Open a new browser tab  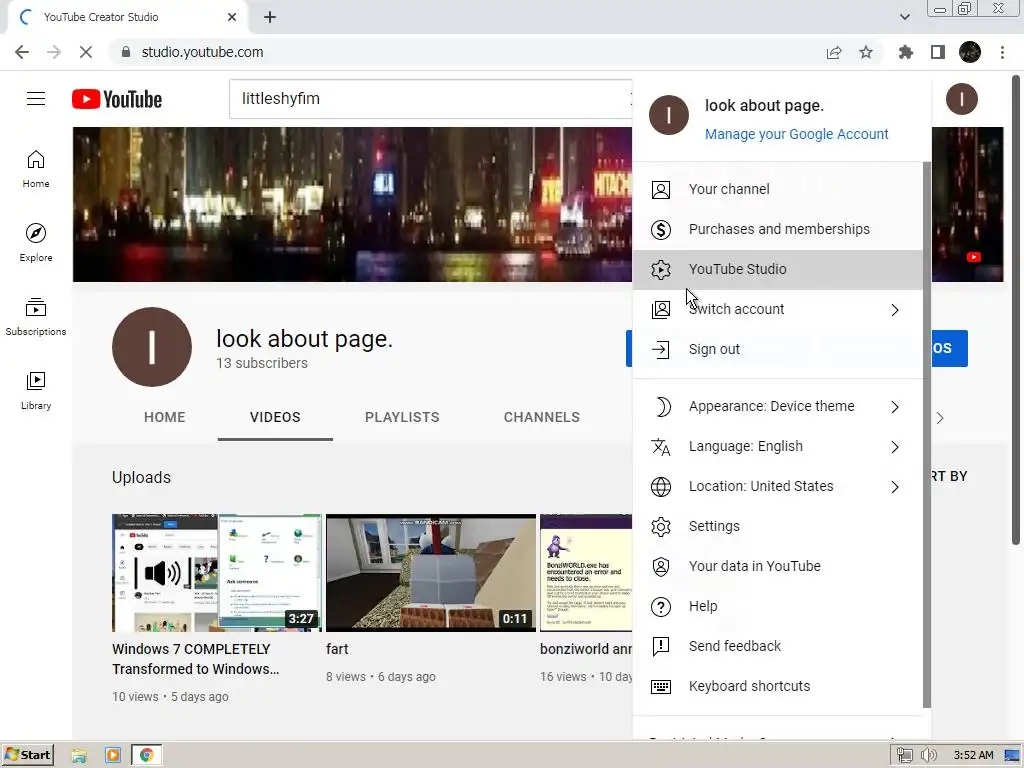coord(270,17)
